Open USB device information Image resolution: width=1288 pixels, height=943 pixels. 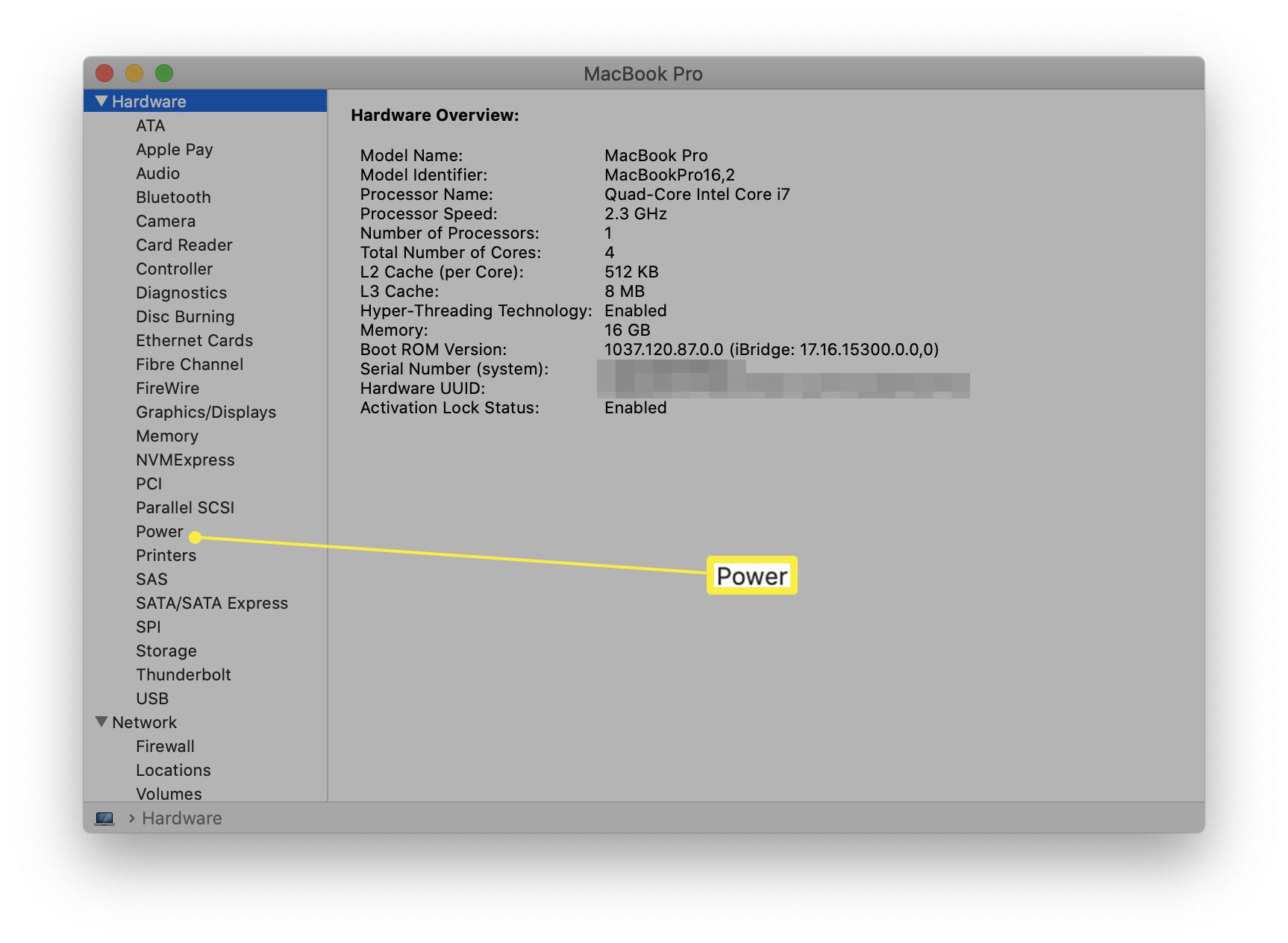pyautogui.click(x=152, y=698)
